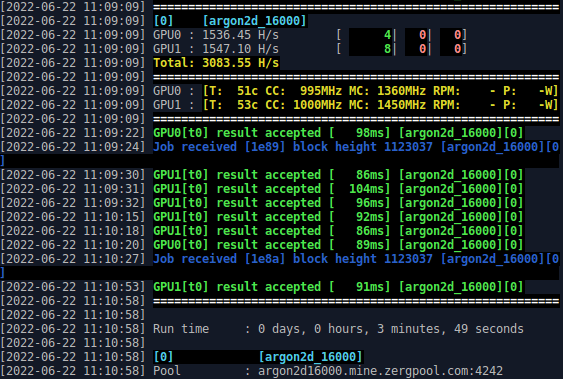Click the yellow Total 3083.55 H/s line
The height and width of the screenshot is (379, 563).
[216, 63]
